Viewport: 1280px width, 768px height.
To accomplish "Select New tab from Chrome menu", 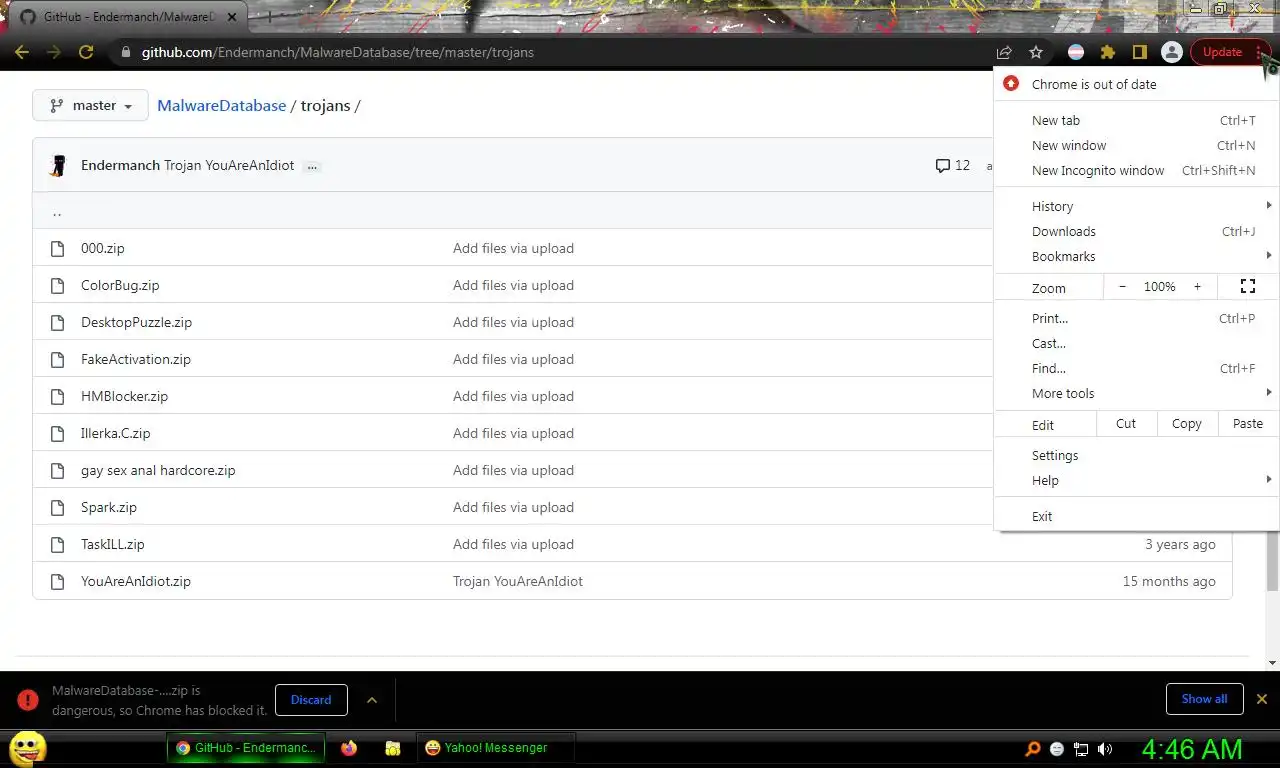I will (x=1136, y=120).
